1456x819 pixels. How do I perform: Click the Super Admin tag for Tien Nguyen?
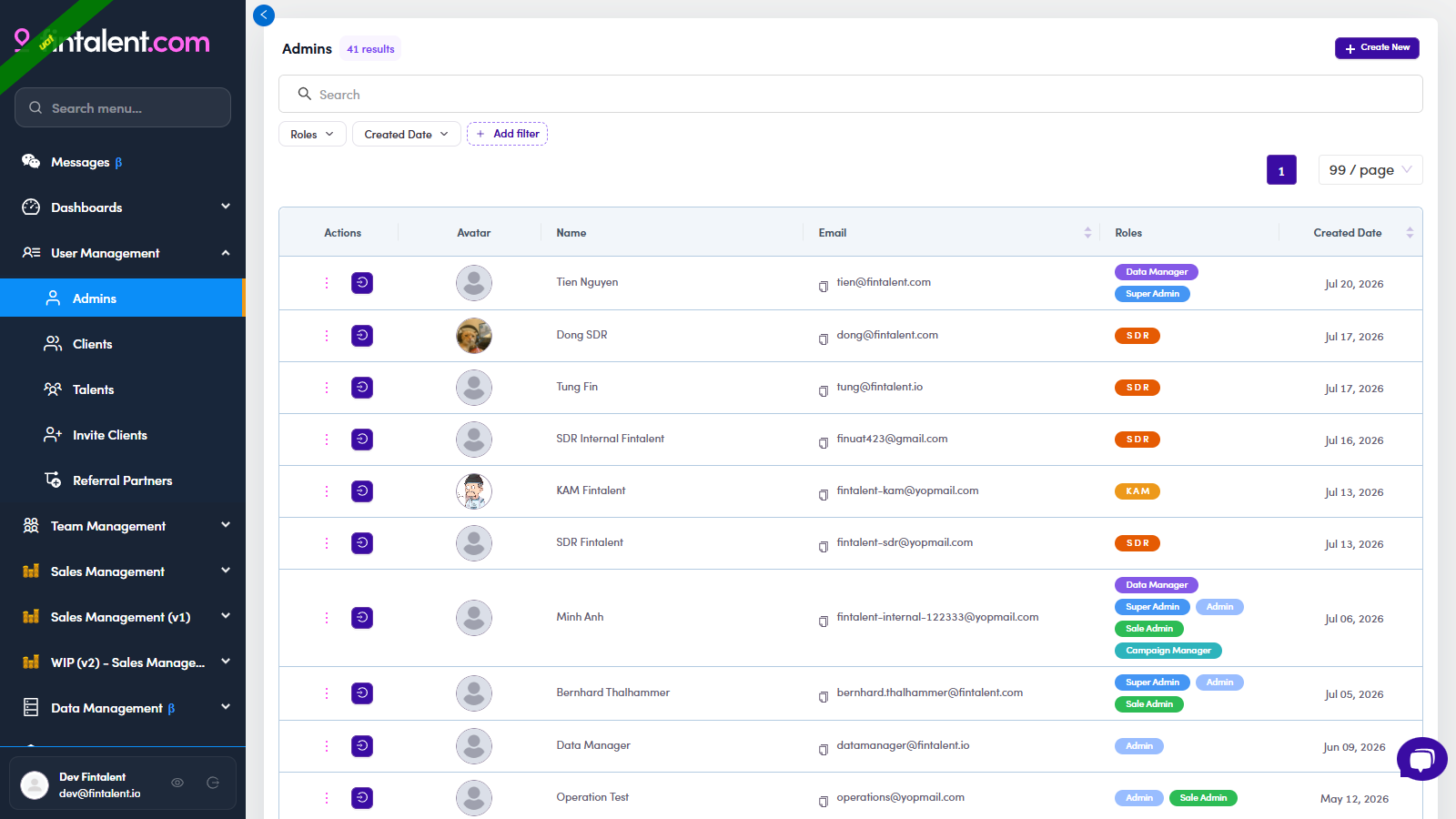coord(1152,294)
